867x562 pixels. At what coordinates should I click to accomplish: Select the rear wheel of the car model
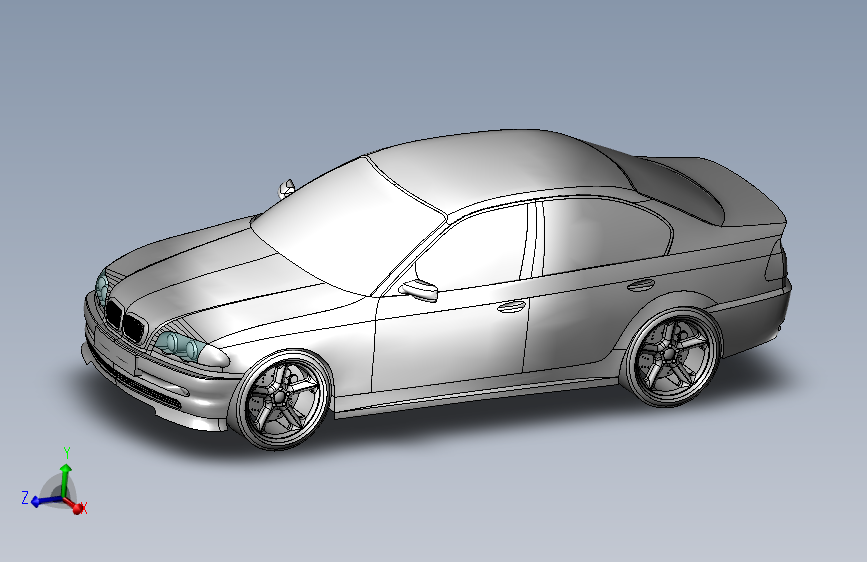(671, 357)
